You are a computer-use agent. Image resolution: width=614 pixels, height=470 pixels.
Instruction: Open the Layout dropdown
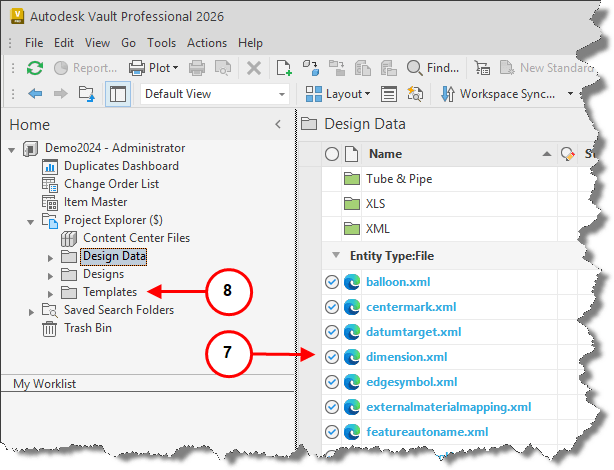(338, 94)
